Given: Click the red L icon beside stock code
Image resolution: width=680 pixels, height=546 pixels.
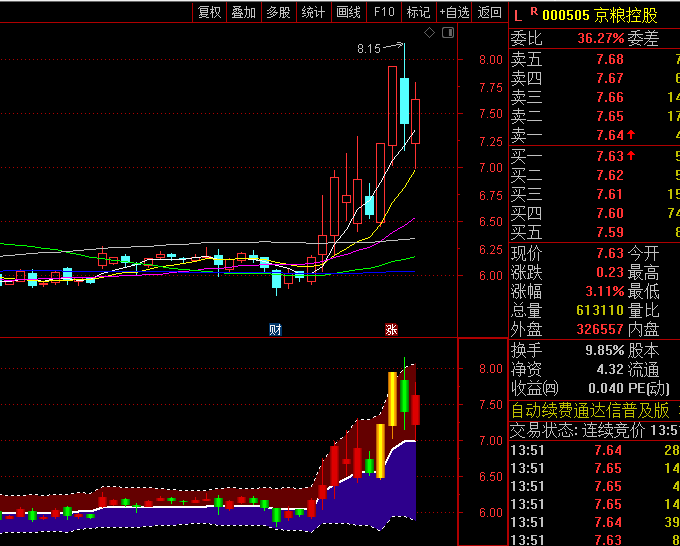Looking at the screenshot, I should coord(517,14).
